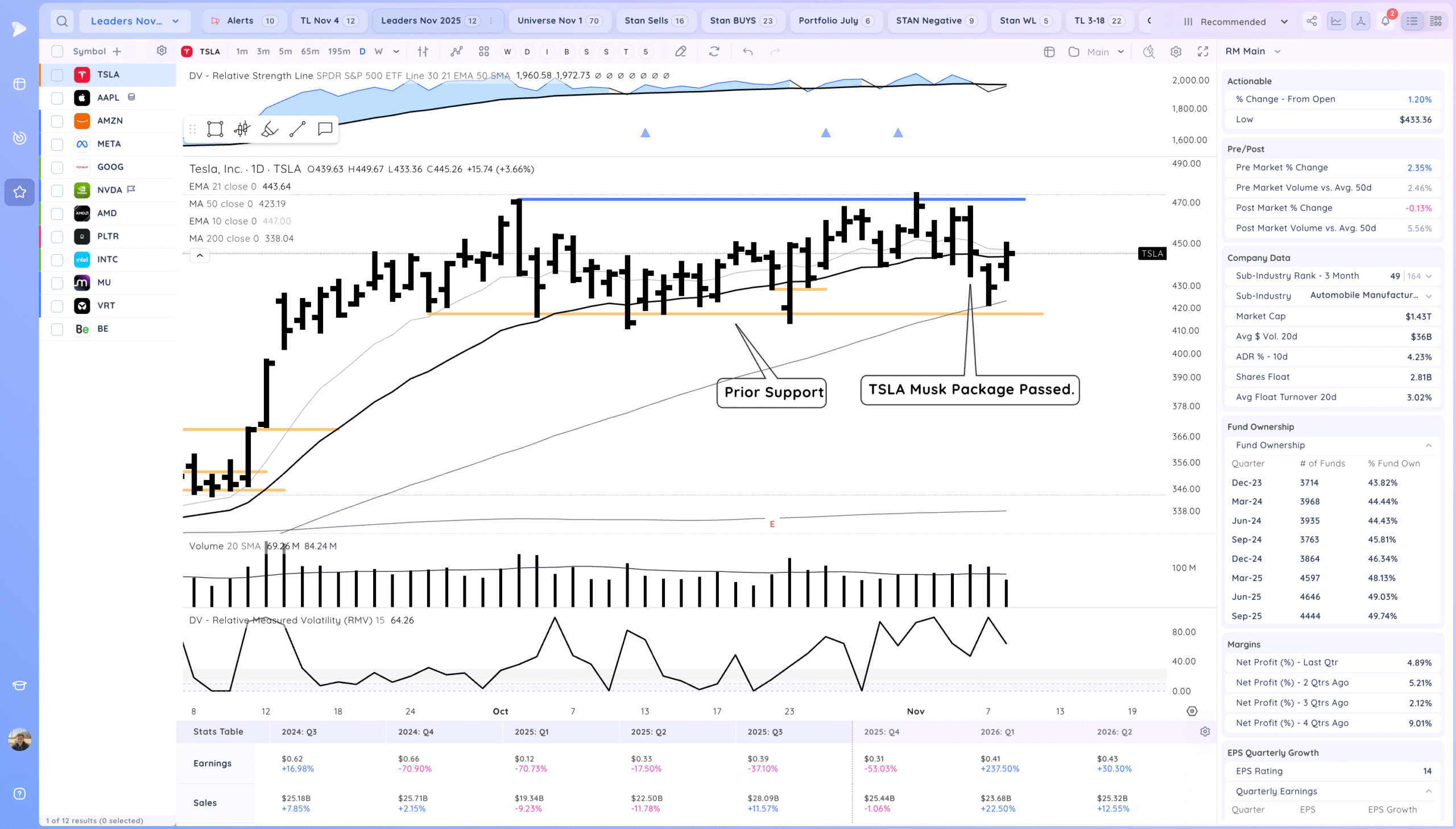This screenshot has height=829, width=1456.
Task: Toggle the select-all Symbol checkbox
Action: click(57, 51)
